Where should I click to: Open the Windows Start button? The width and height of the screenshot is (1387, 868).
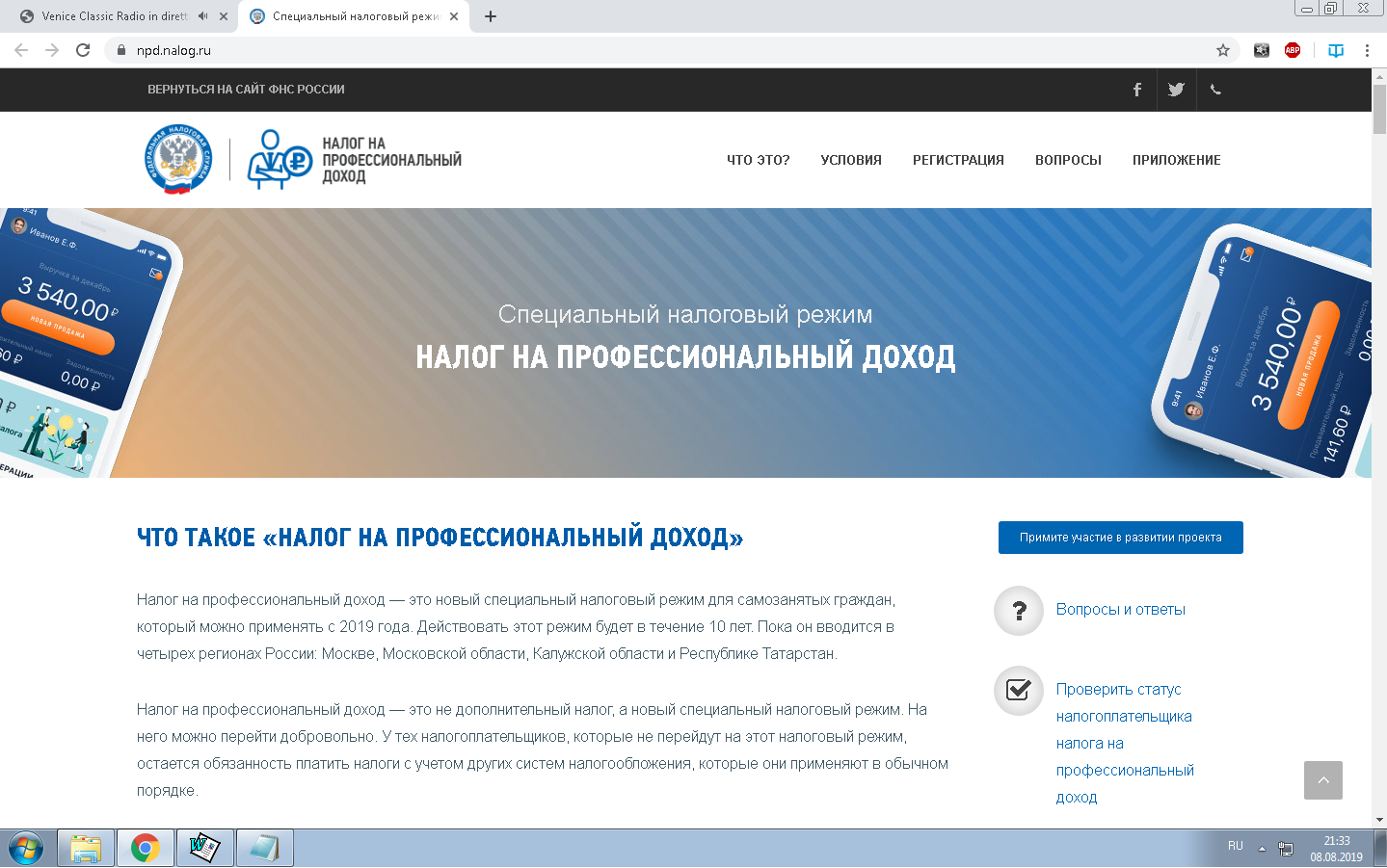(26, 849)
